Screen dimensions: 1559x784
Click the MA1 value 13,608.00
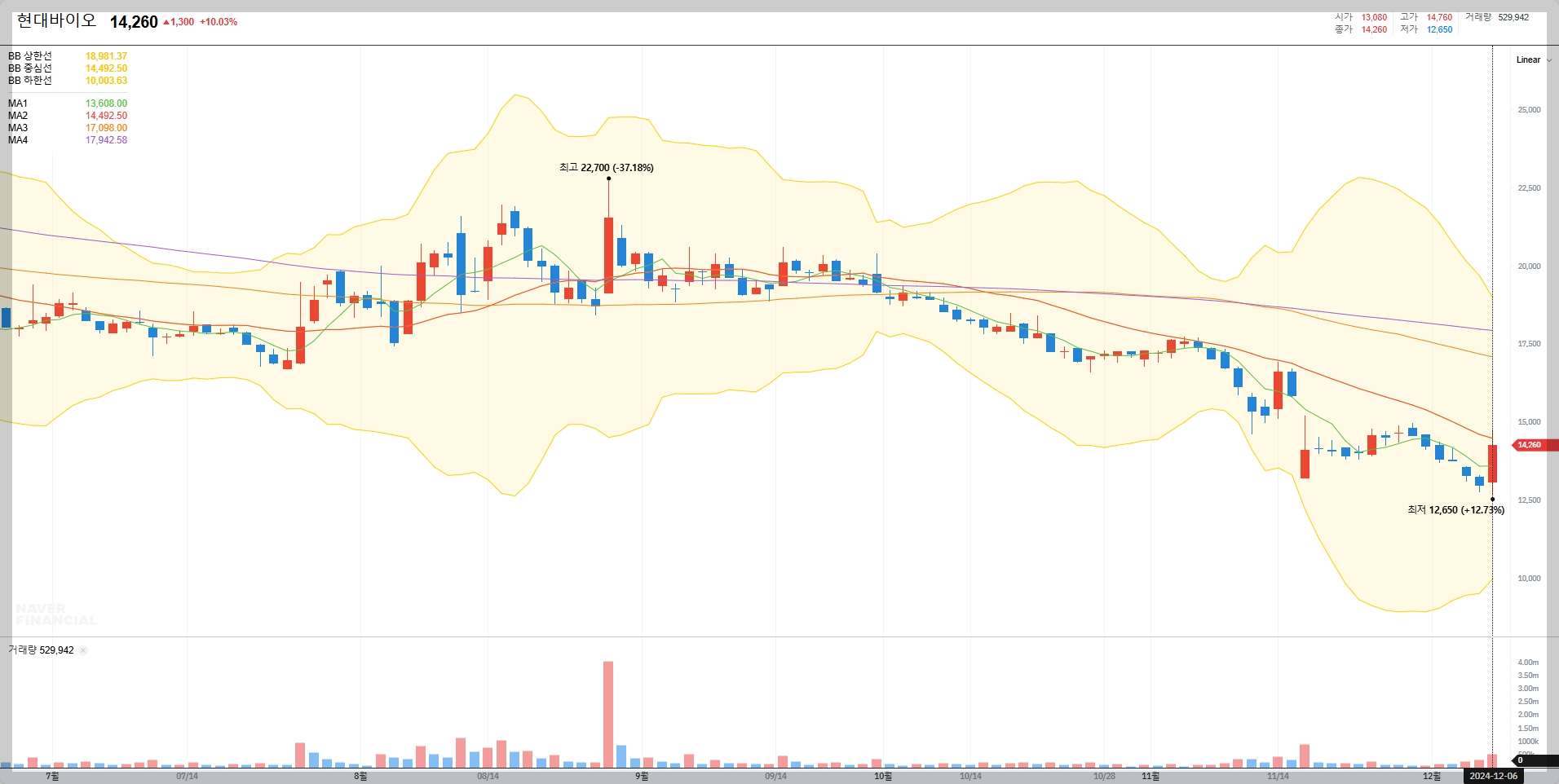click(x=106, y=104)
